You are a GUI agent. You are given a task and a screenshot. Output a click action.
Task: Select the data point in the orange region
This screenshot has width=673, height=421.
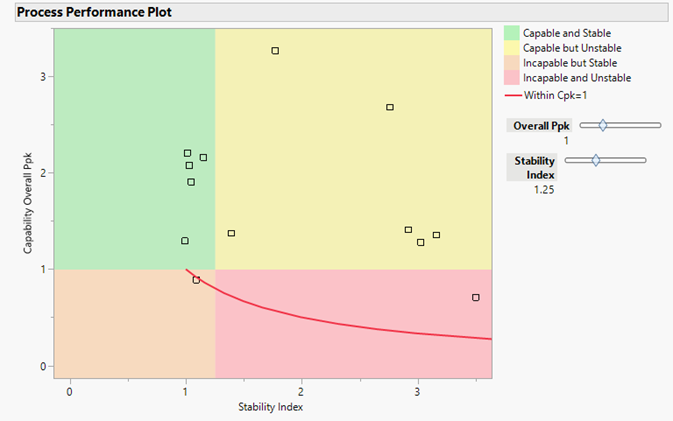(x=196, y=280)
